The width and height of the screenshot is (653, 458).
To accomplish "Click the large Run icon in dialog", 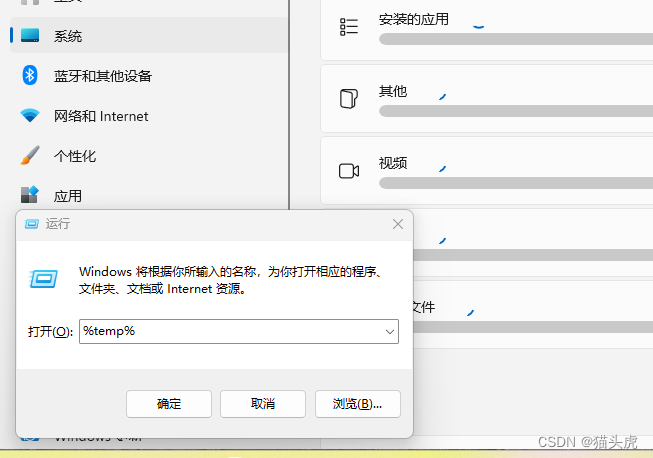I will [x=44, y=279].
